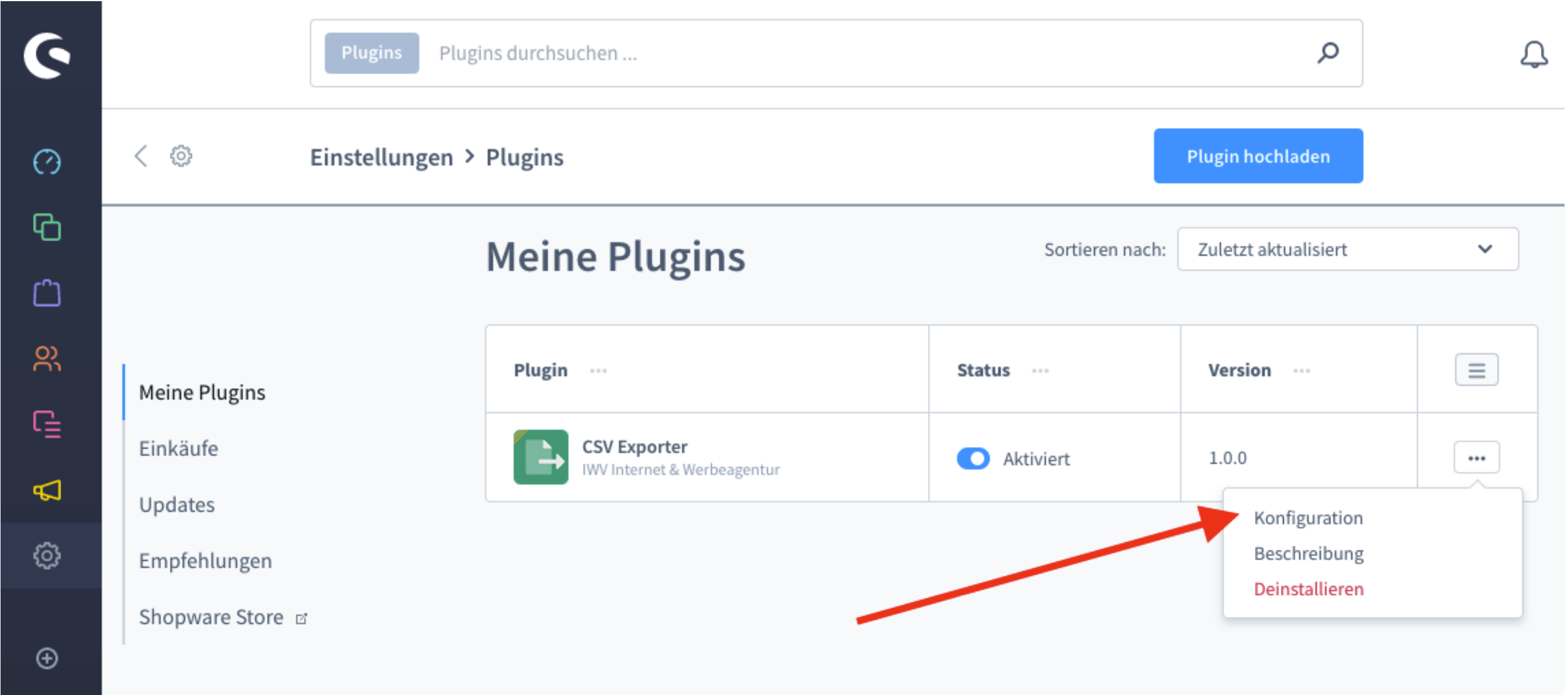The width and height of the screenshot is (1568, 695).
Task: Open the Content icon in sidebar
Action: coord(47,424)
